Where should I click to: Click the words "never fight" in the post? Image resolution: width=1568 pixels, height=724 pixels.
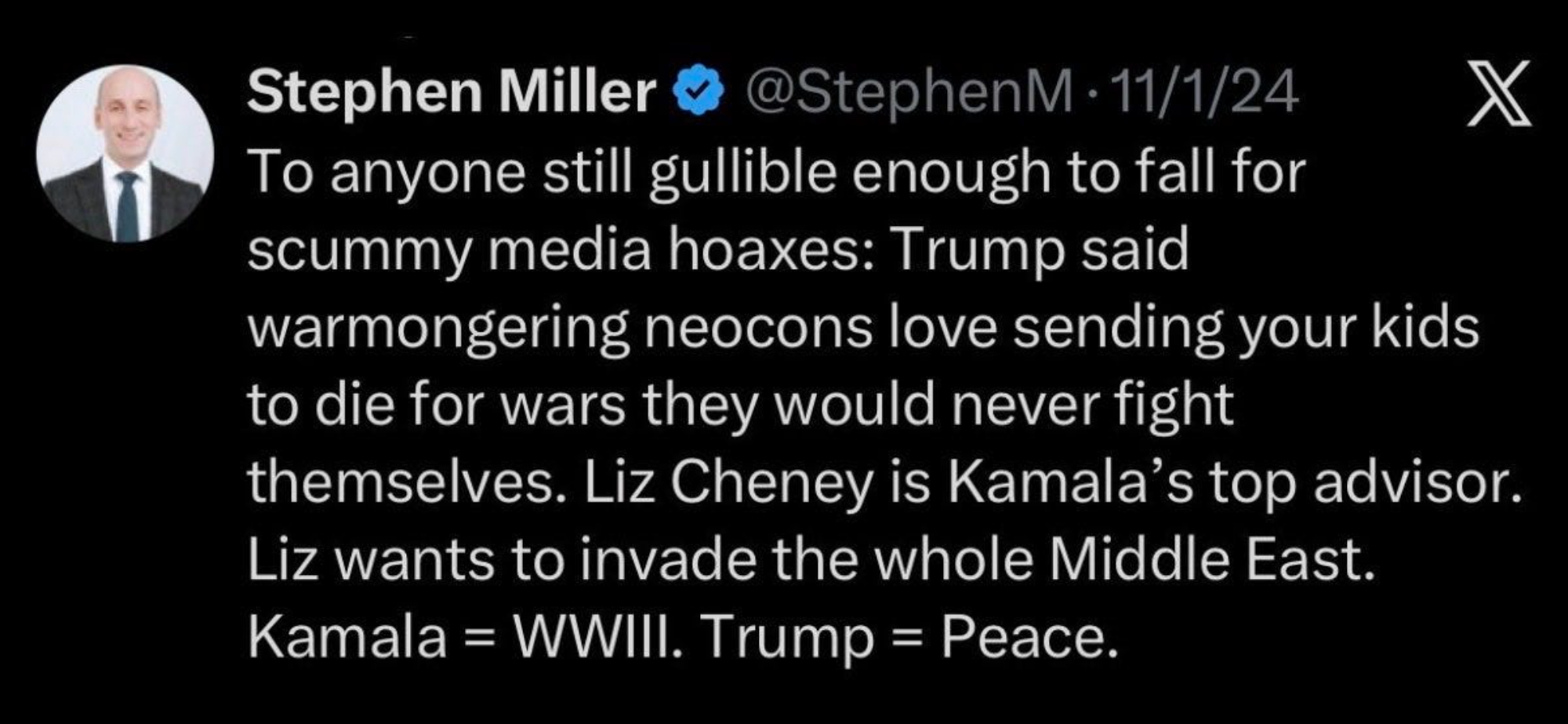pos(1092,406)
